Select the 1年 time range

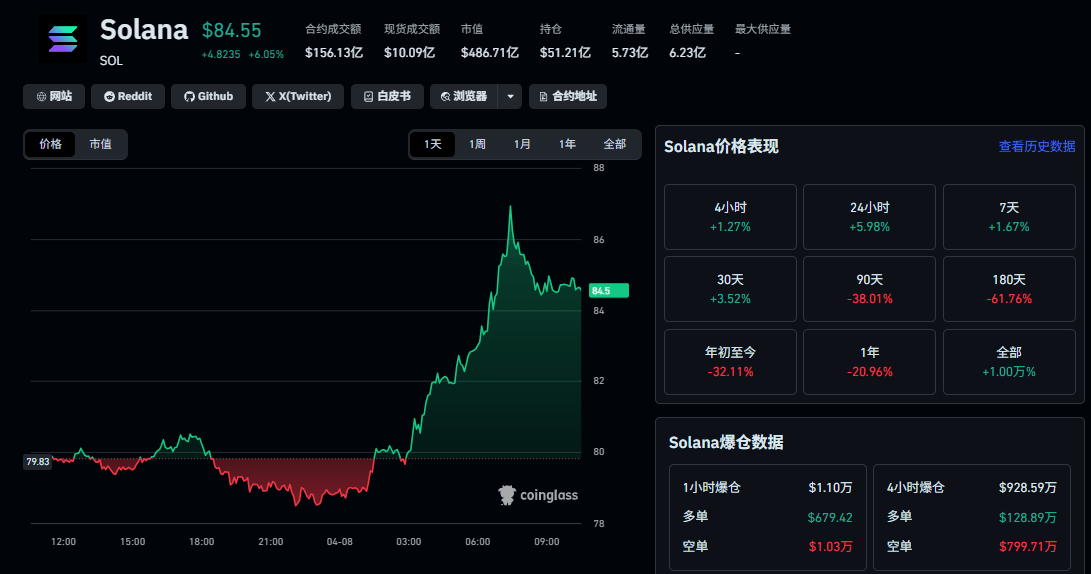click(x=568, y=144)
